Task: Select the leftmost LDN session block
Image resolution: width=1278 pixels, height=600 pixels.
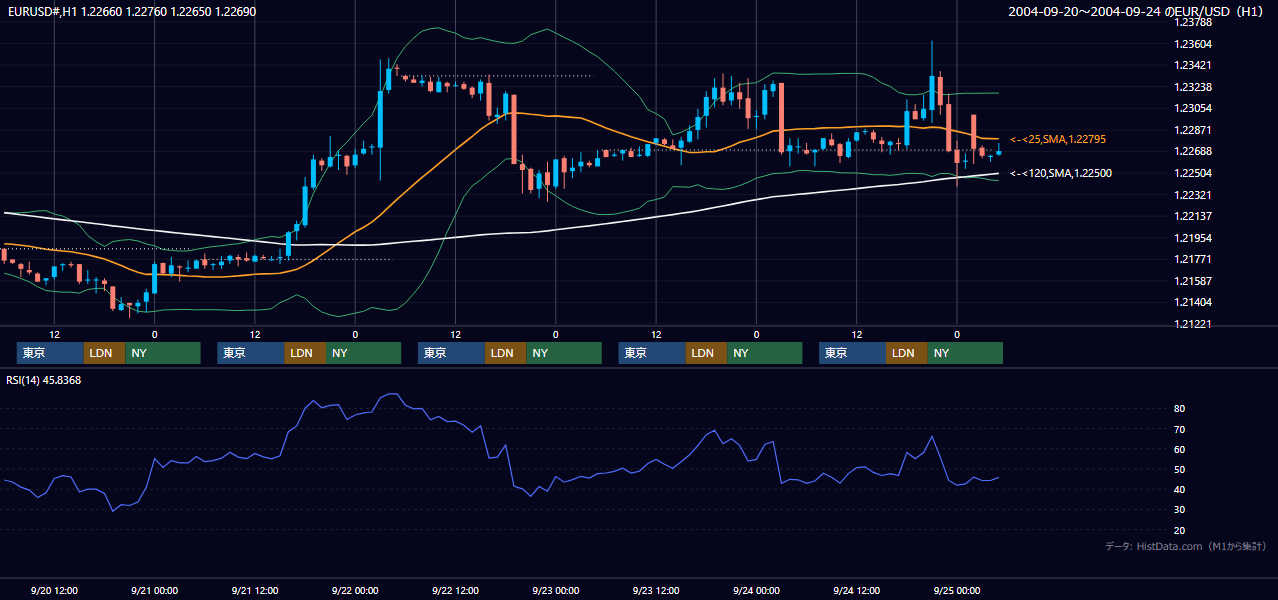Action: click(x=104, y=353)
